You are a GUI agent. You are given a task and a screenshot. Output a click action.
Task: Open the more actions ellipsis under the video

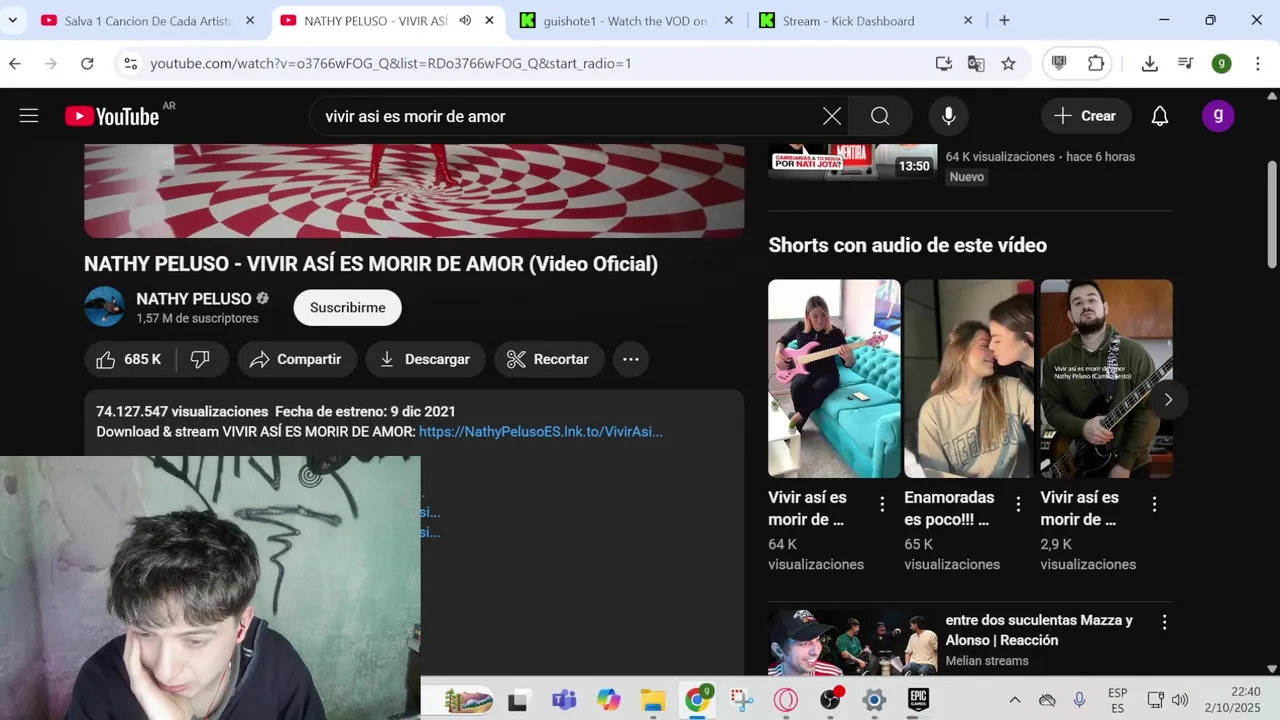[x=631, y=359]
